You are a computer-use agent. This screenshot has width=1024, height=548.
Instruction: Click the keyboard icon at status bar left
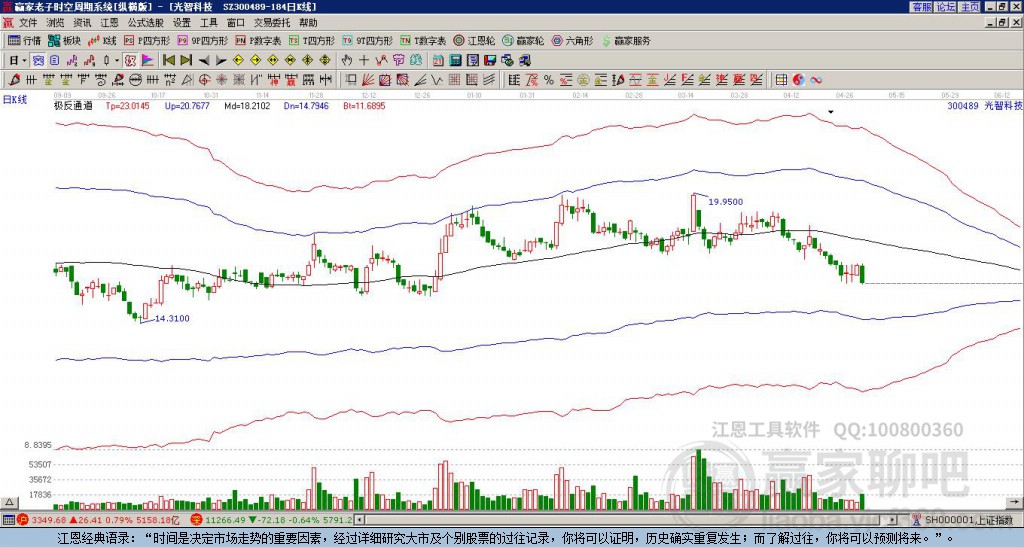click(x=8, y=520)
